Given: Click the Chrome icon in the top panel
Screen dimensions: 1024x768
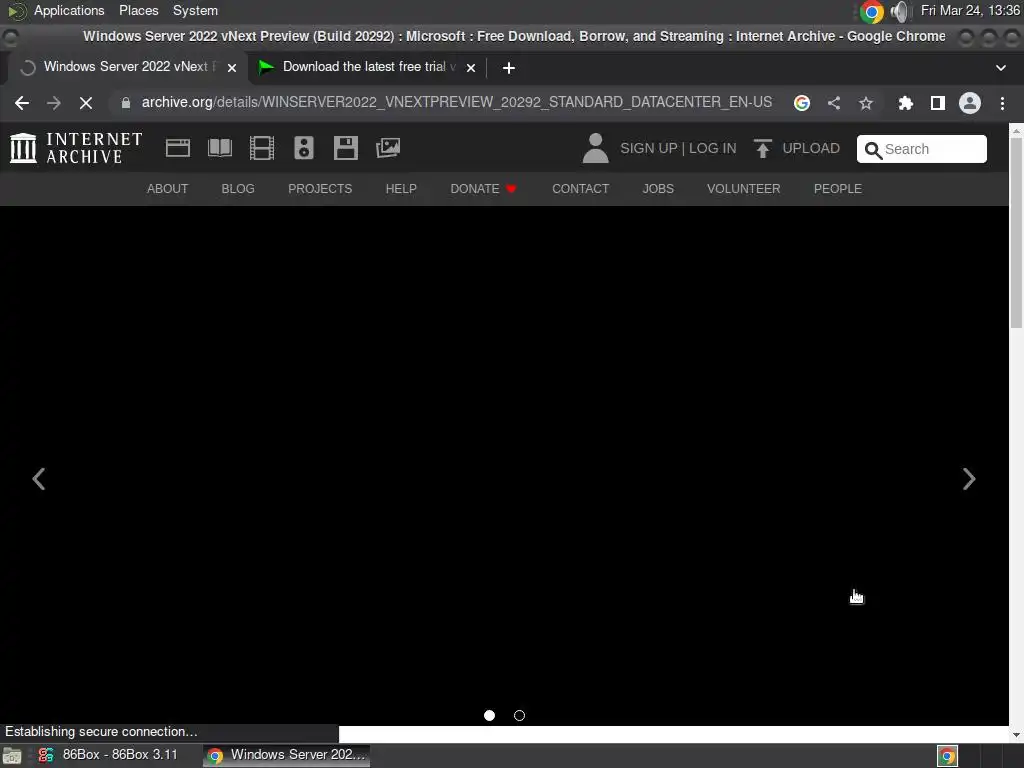Looking at the screenshot, I should point(871,11).
